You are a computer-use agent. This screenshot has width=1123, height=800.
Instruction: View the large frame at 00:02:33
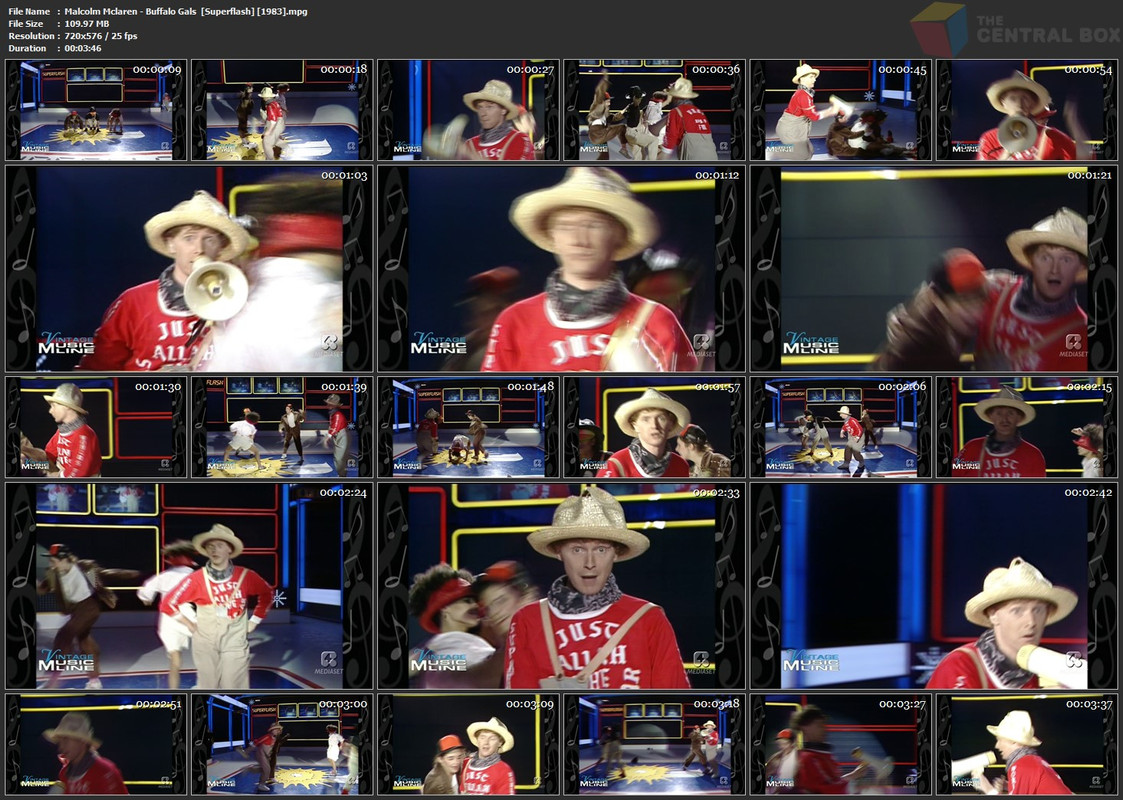click(562, 586)
